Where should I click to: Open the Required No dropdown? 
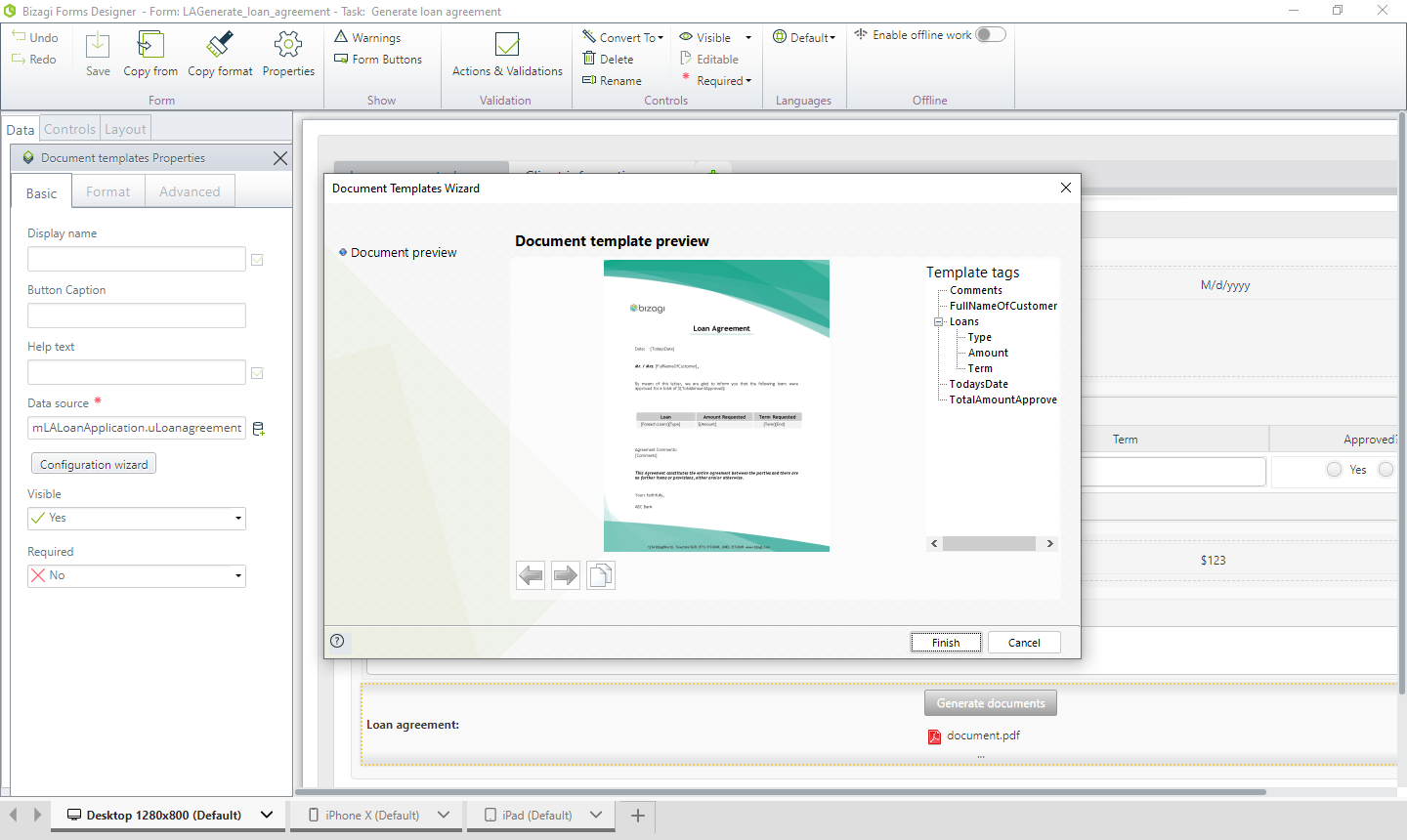[x=137, y=576]
